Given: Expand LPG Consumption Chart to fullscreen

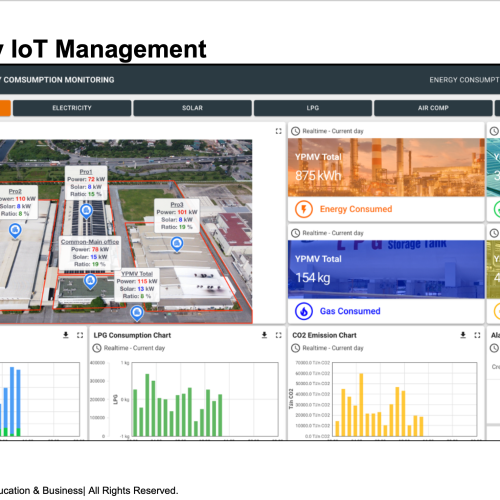Looking at the screenshot, I should [x=278, y=335].
